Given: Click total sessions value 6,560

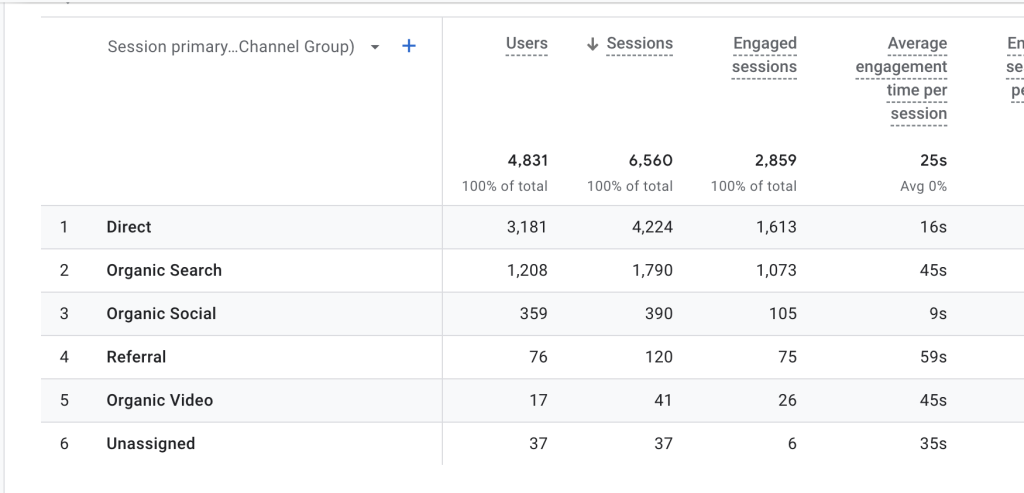Looking at the screenshot, I should click(651, 160).
